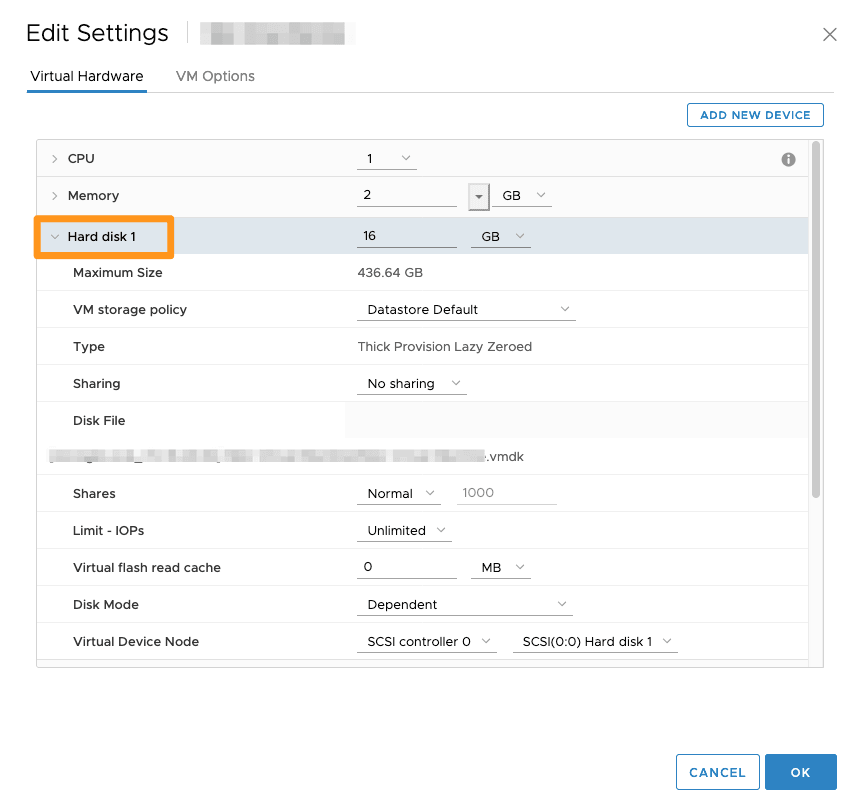The height and width of the screenshot is (808, 856).
Task: Open the SCSI controller 0 dropdown
Action: (x=426, y=642)
